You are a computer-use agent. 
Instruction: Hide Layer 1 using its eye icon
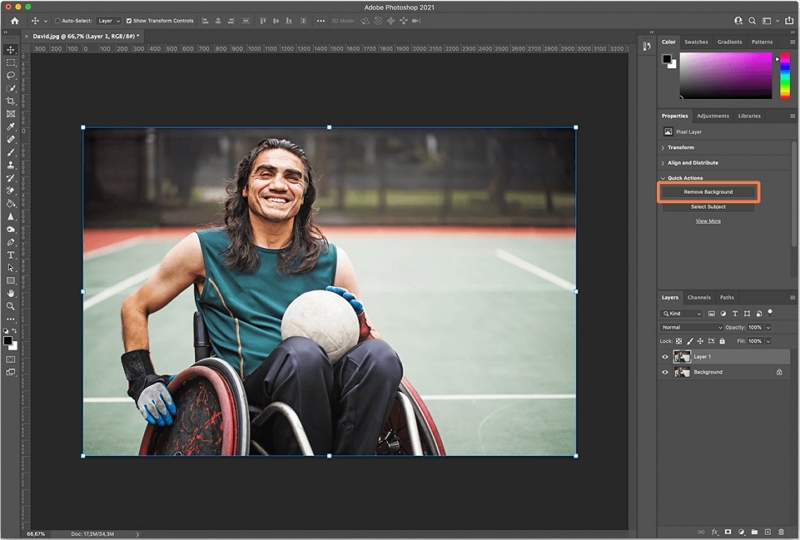click(665, 356)
